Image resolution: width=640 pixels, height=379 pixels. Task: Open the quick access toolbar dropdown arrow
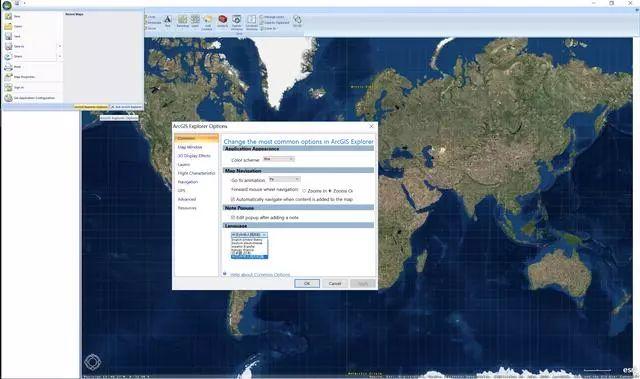pos(24,3)
